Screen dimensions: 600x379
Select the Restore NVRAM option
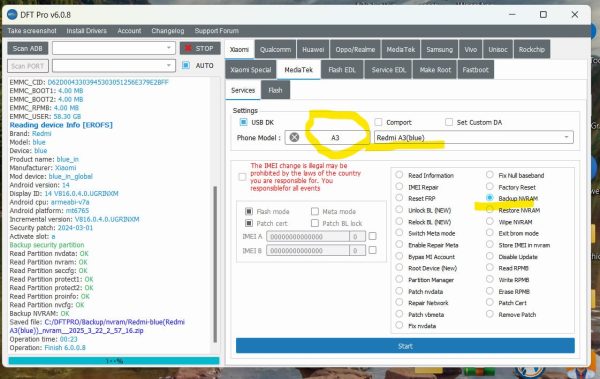514,210
